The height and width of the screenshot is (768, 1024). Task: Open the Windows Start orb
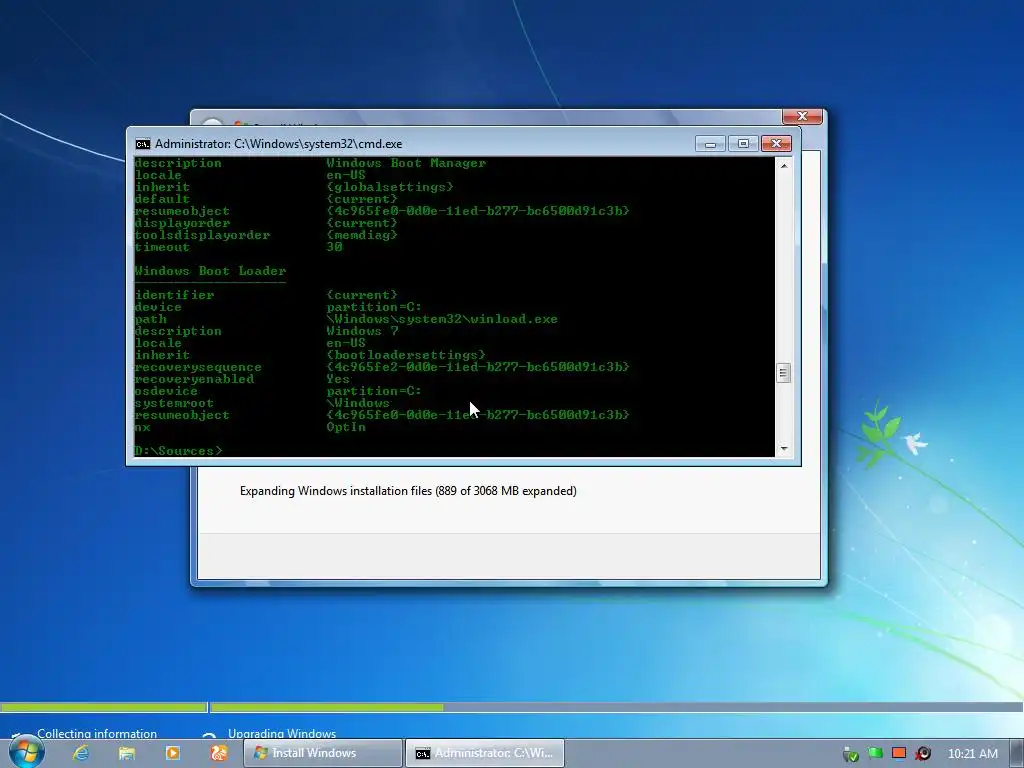27,752
